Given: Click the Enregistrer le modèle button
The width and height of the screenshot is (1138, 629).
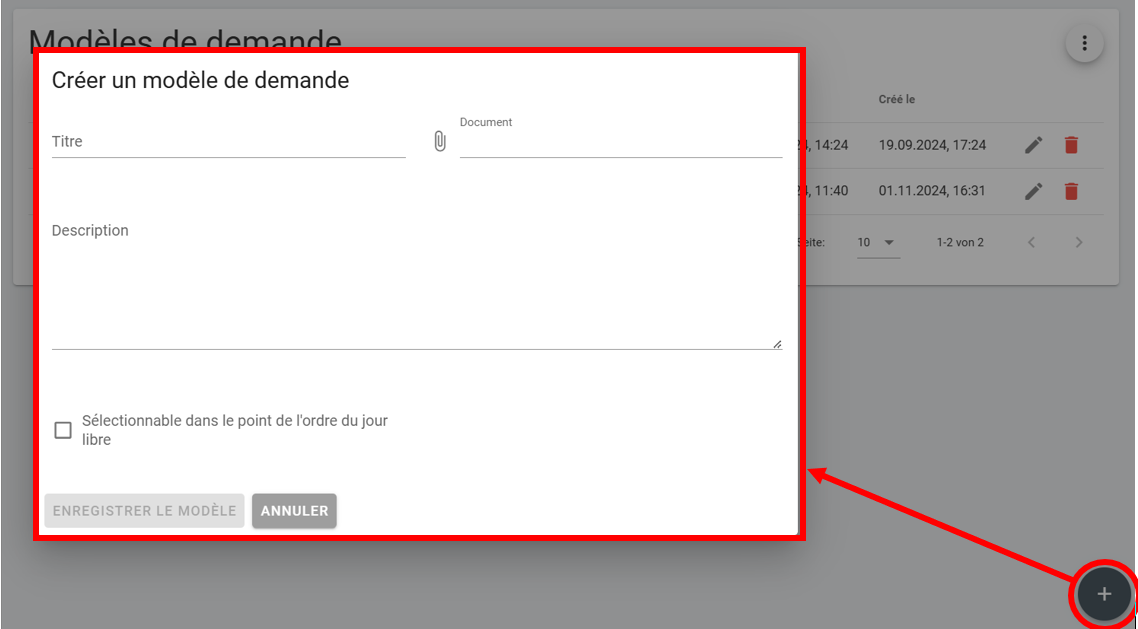Looking at the screenshot, I should [145, 510].
